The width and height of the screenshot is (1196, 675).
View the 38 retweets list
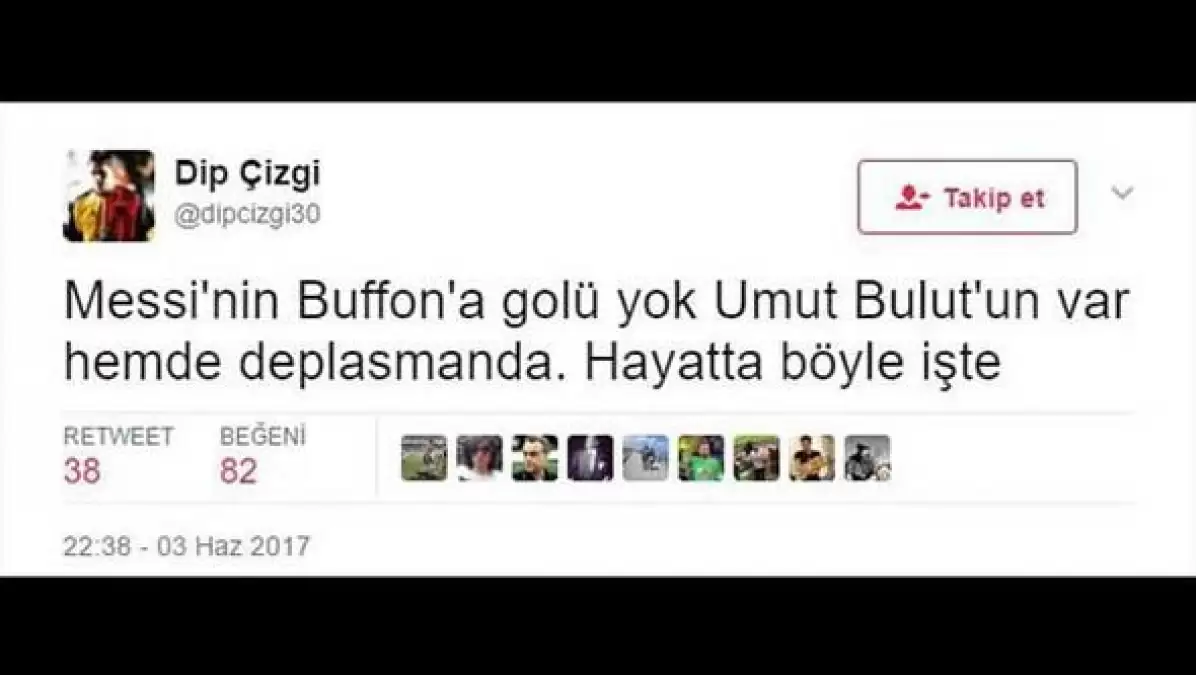click(x=82, y=471)
